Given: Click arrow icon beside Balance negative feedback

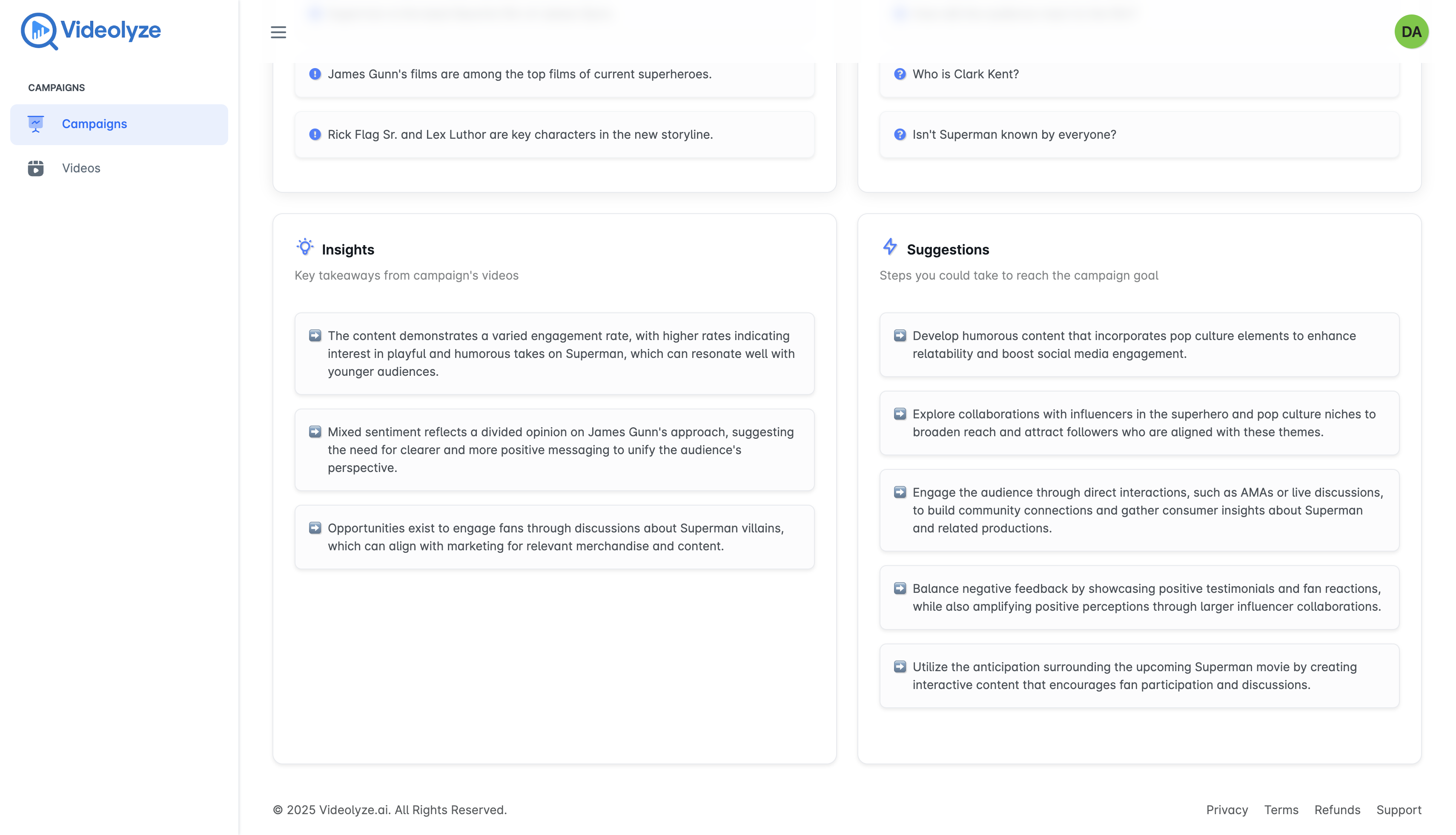Looking at the screenshot, I should click(900, 589).
